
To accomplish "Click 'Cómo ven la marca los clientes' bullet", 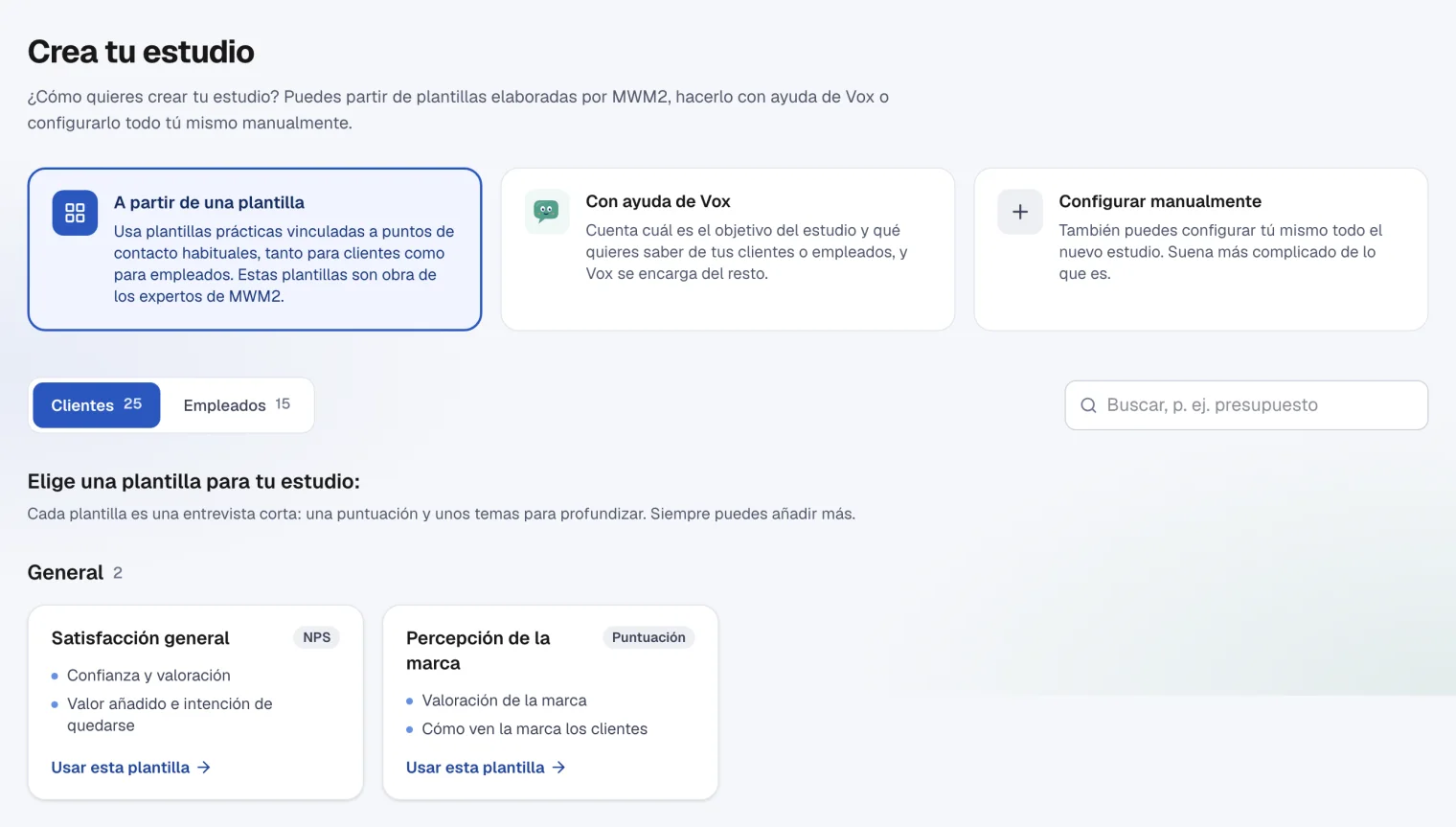I will (x=535, y=729).
